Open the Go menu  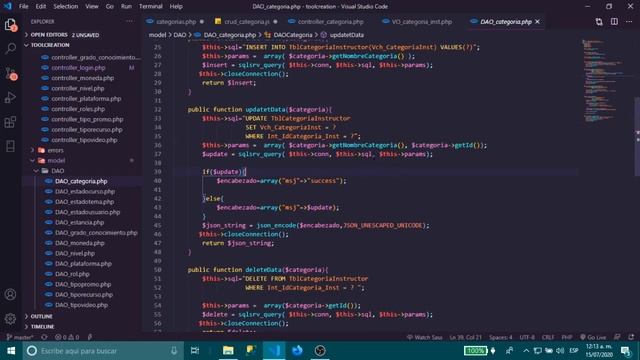point(110,7)
